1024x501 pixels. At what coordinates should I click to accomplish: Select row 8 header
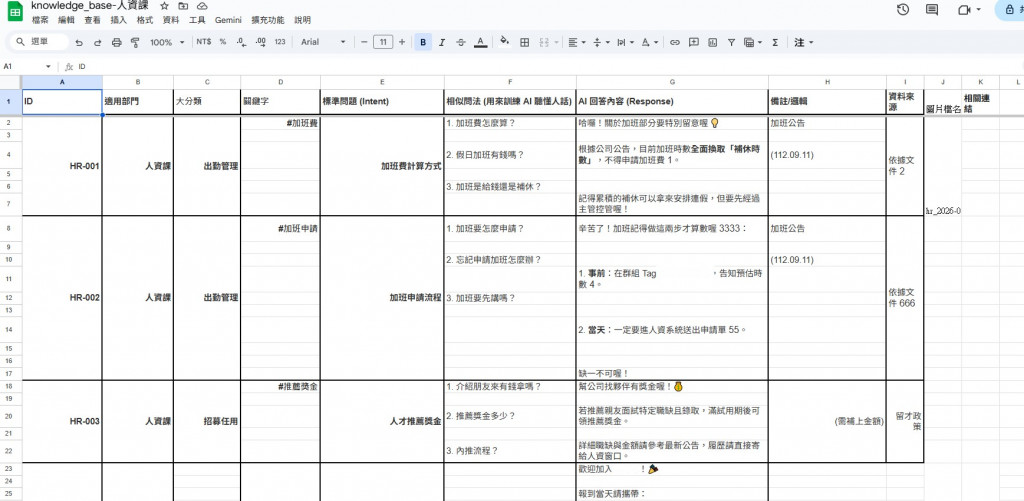pos(10,229)
